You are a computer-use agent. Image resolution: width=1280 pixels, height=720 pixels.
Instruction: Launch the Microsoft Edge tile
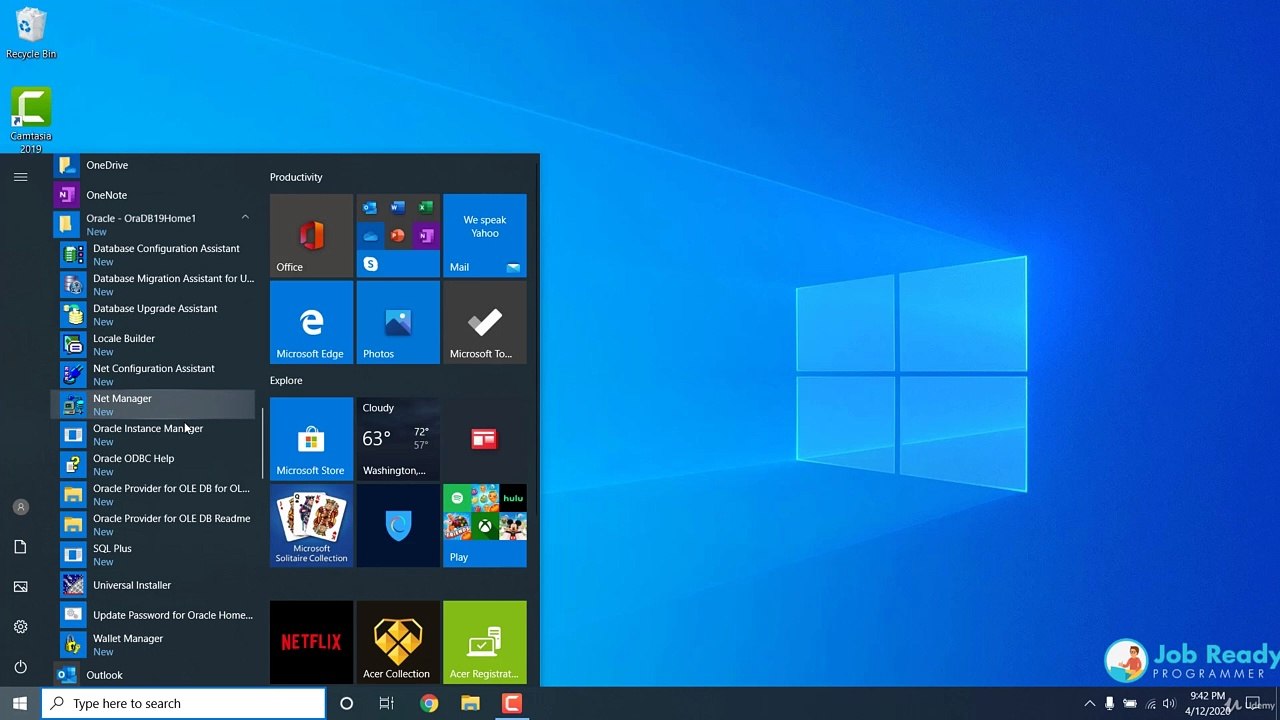tap(311, 322)
